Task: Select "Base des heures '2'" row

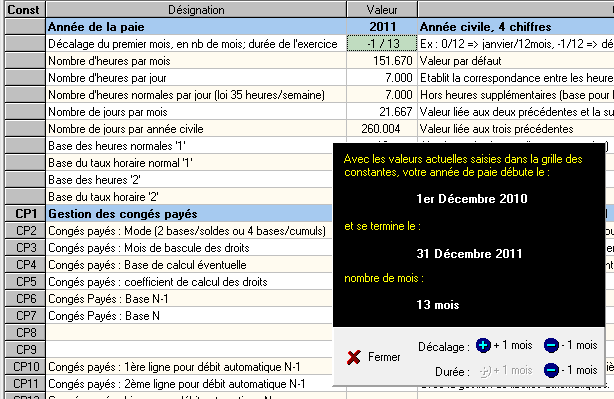Action: click(x=190, y=180)
